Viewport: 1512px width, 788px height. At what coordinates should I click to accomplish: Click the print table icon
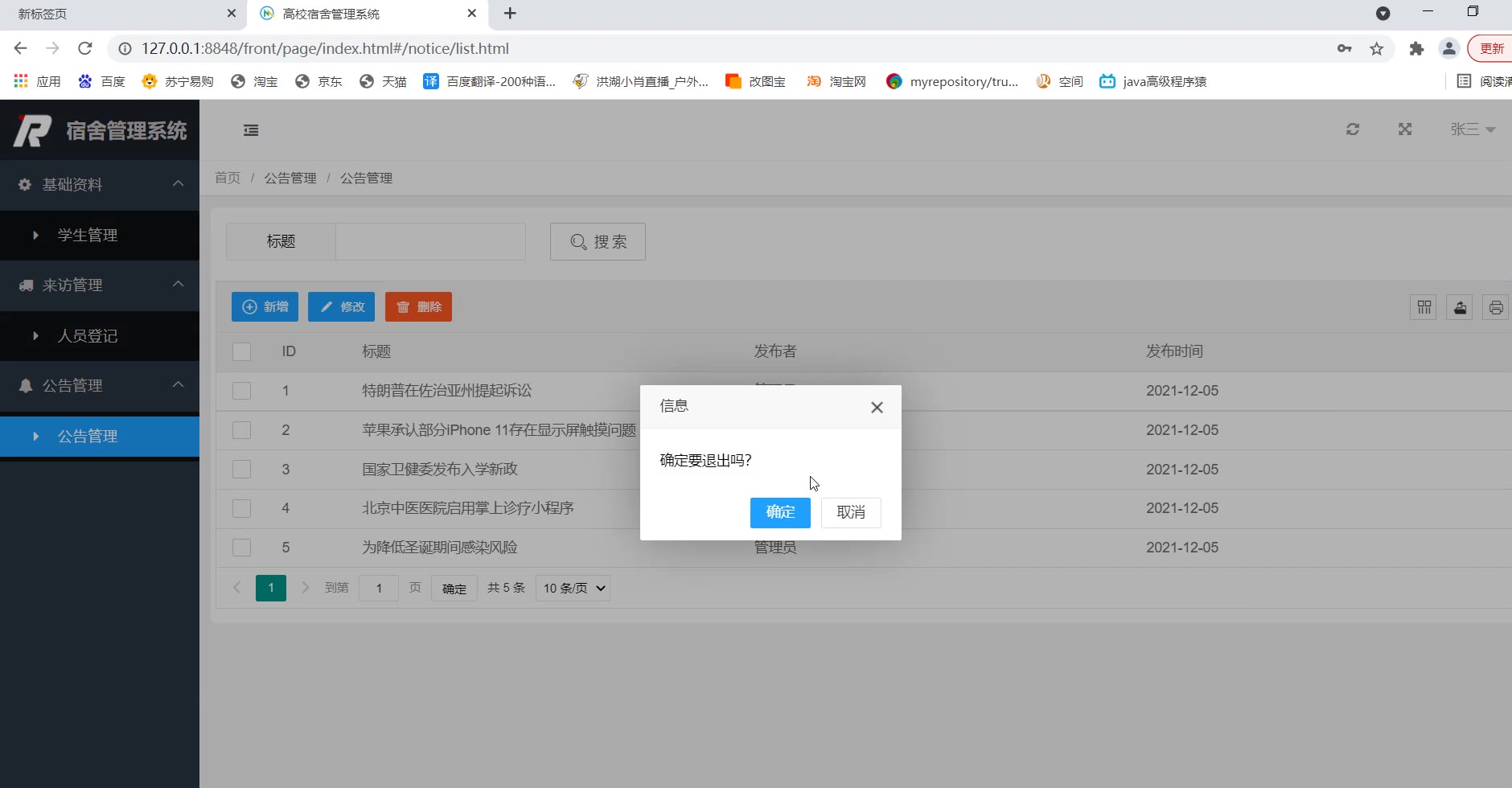point(1495,307)
